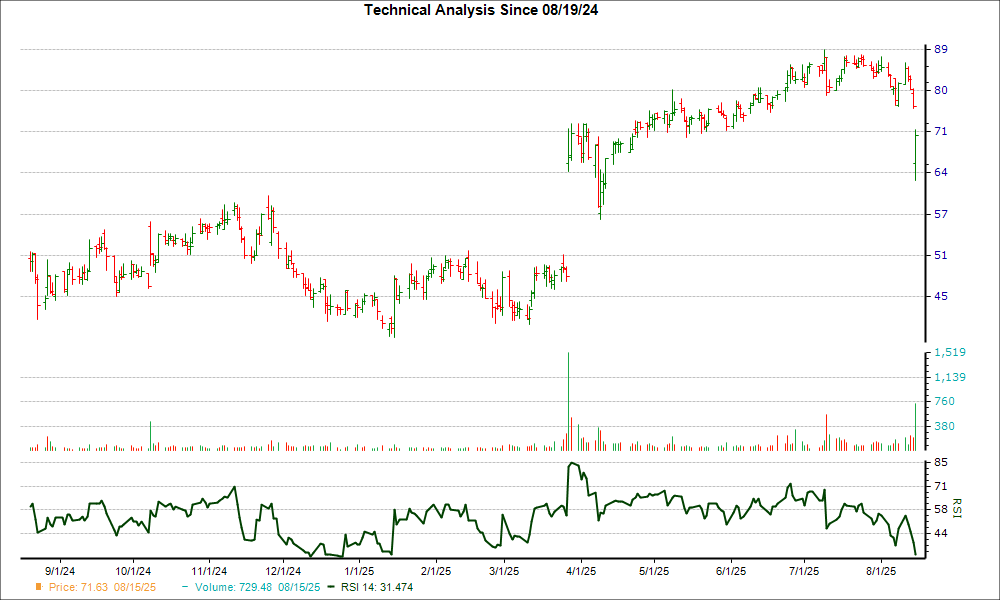Click the tallest volume spike in late March
The image size is (1000, 600).
568,401
